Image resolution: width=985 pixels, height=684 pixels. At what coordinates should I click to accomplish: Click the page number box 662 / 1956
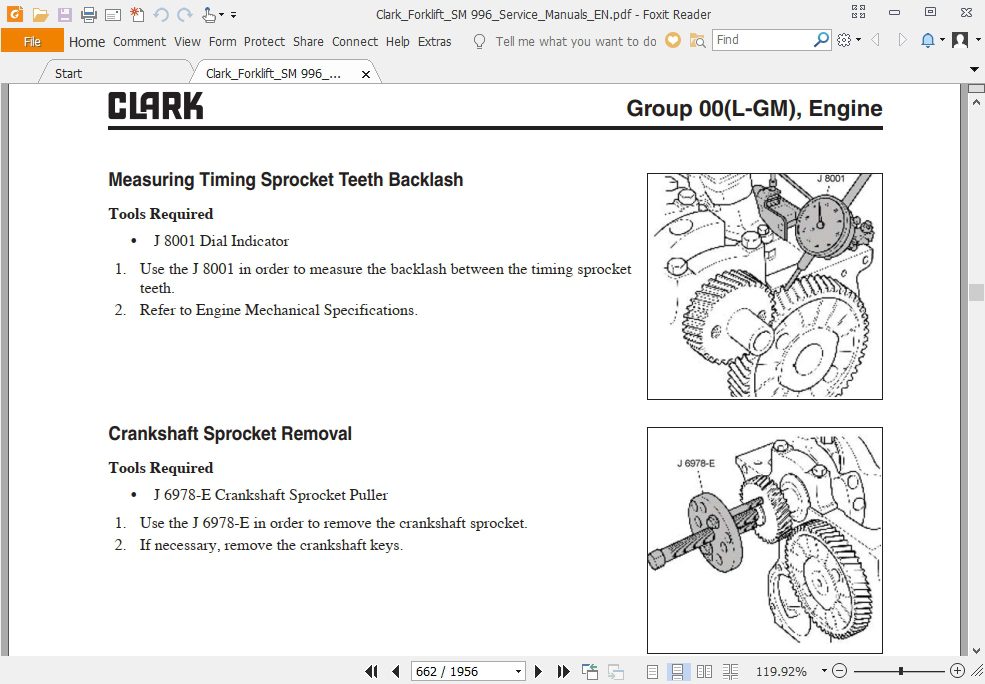462,671
